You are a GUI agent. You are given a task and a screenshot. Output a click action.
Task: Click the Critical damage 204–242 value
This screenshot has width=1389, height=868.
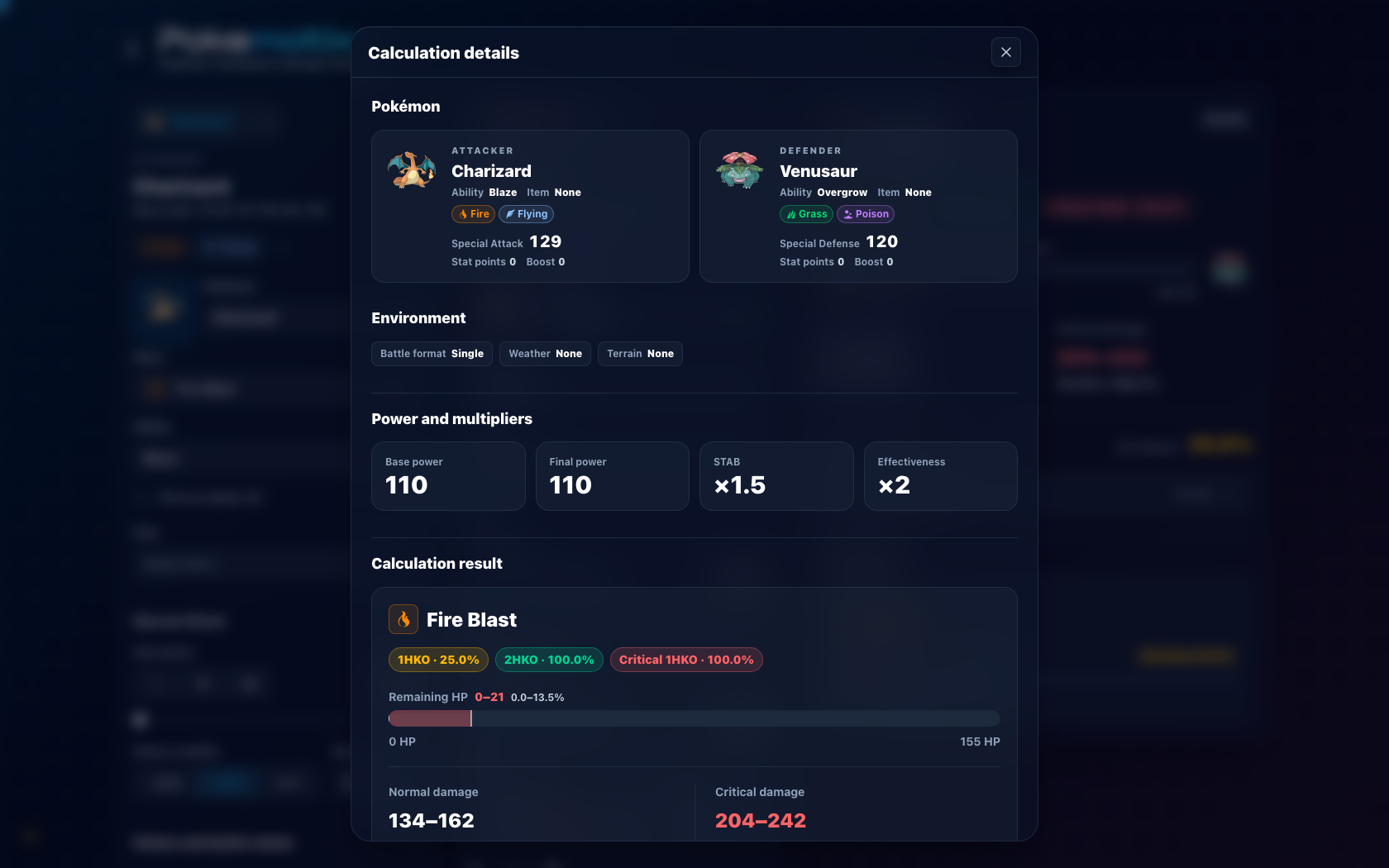[761, 820]
